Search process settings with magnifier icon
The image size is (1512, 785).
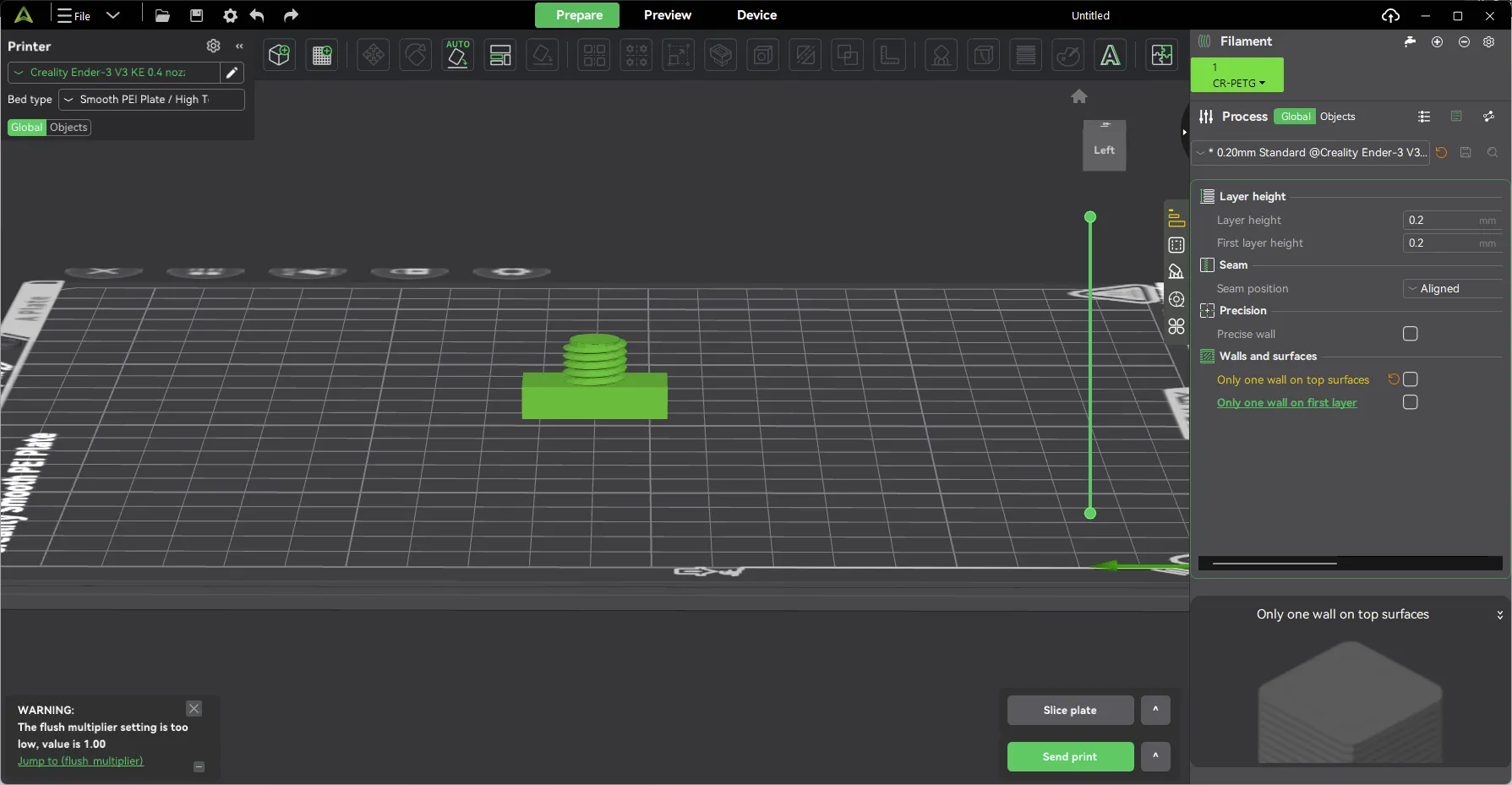pos(1493,153)
